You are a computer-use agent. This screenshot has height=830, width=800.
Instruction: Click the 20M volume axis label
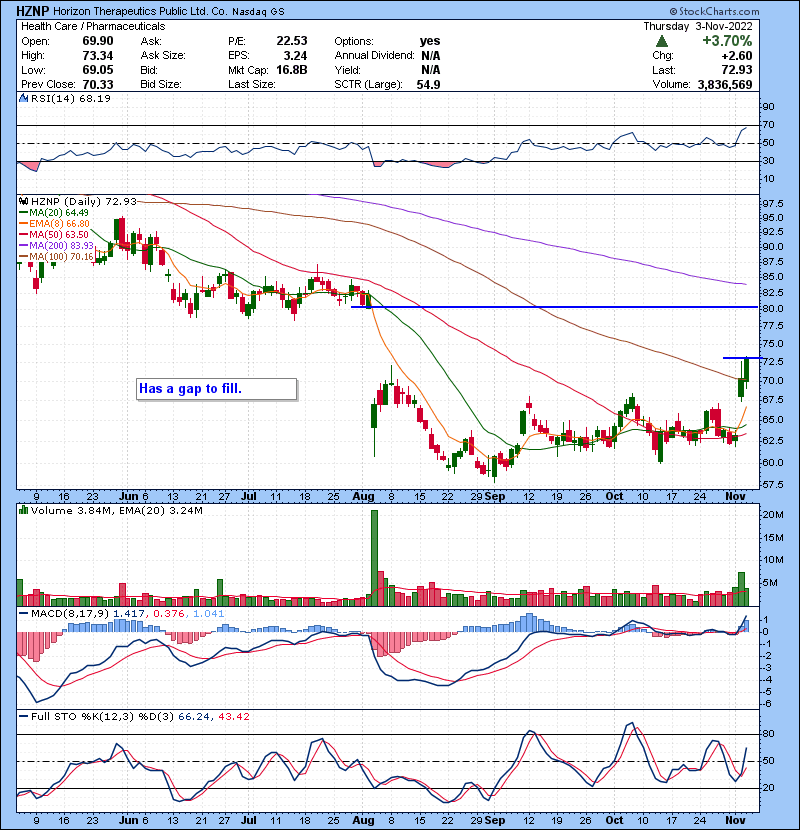[x=772, y=515]
